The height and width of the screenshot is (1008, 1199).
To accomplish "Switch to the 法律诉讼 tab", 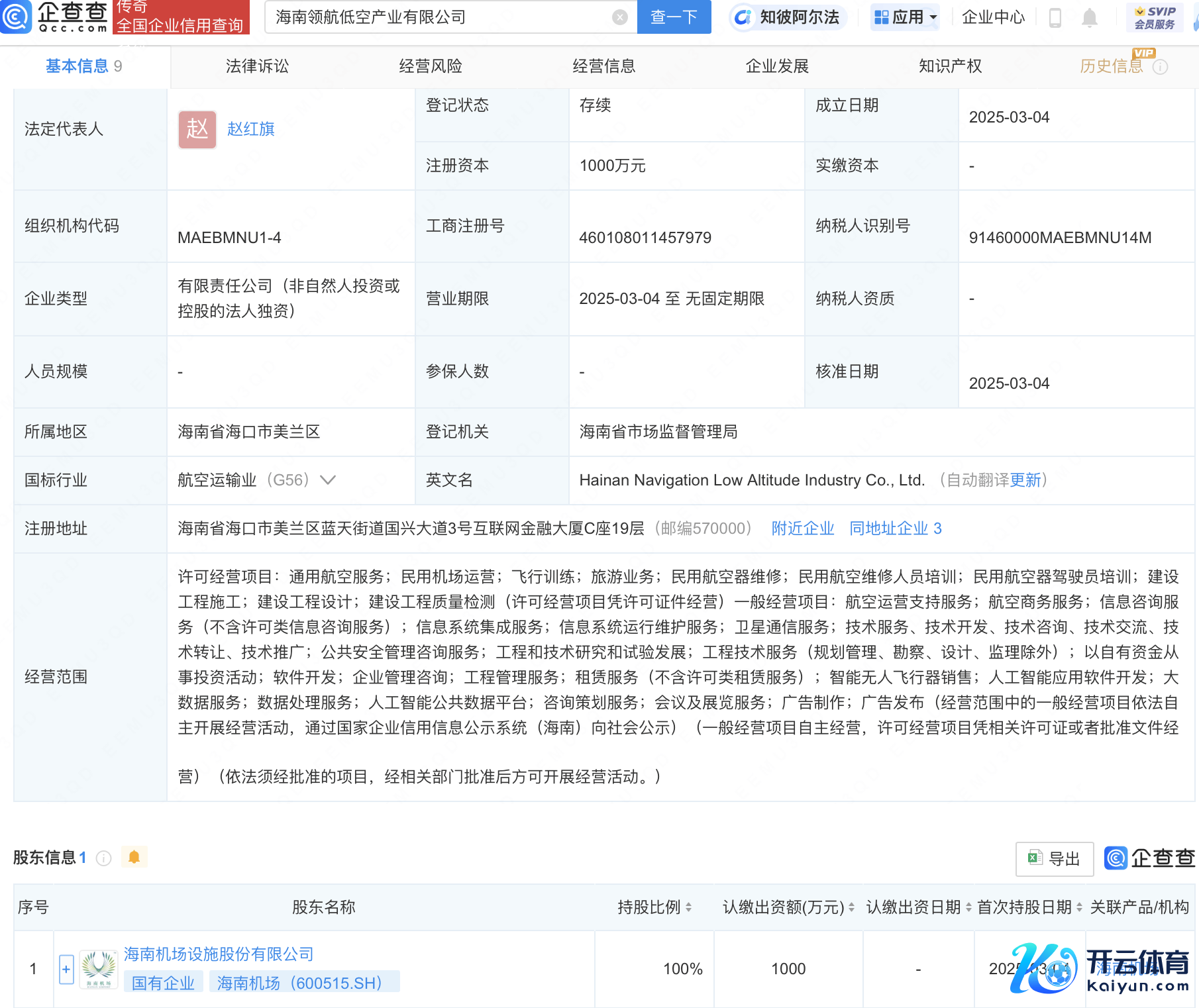I will coord(257,66).
